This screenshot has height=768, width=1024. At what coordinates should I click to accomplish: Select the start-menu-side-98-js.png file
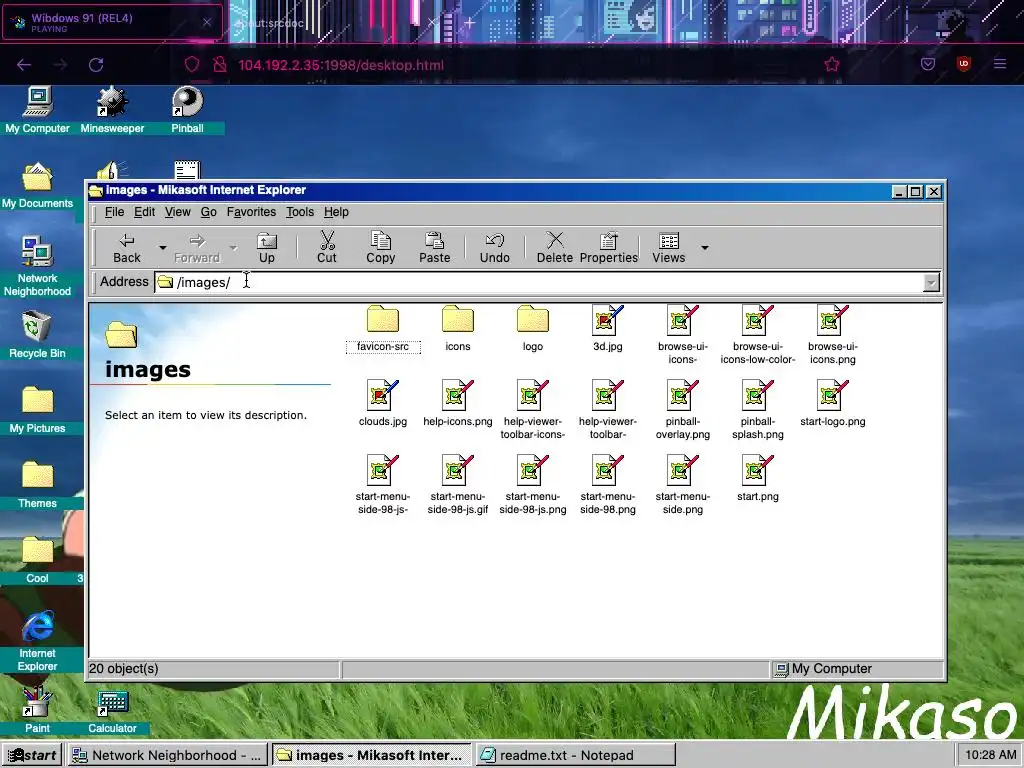[x=533, y=485]
